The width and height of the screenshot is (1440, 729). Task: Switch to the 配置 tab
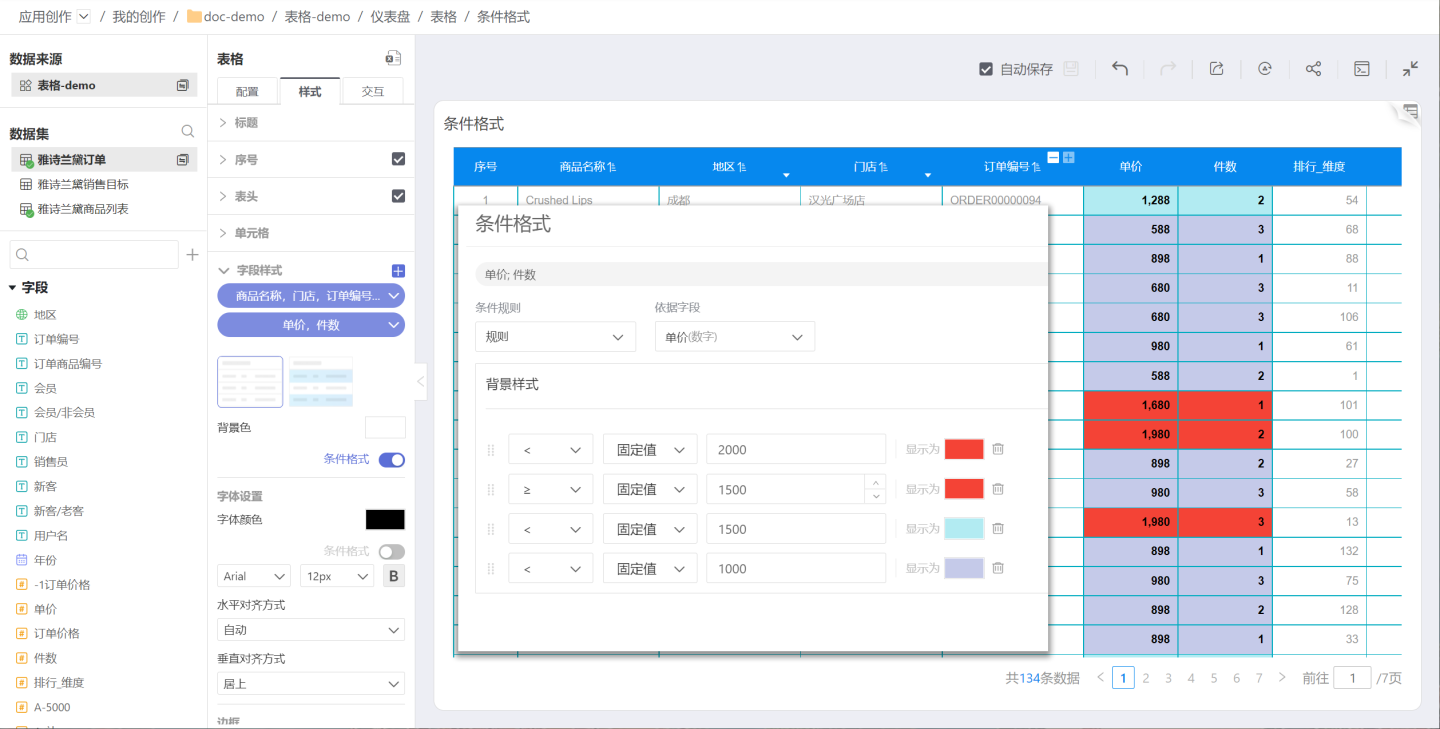click(247, 91)
